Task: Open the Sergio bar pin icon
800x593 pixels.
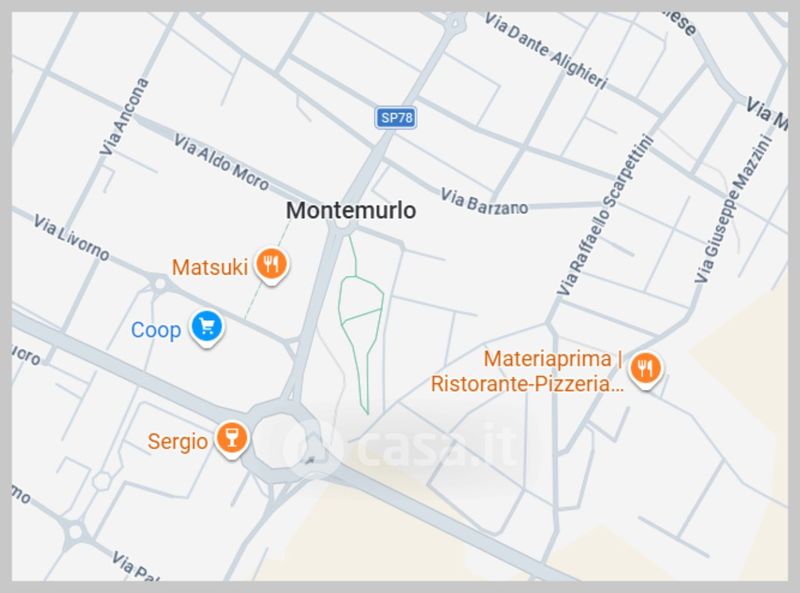Action: pyautogui.click(x=232, y=439)
